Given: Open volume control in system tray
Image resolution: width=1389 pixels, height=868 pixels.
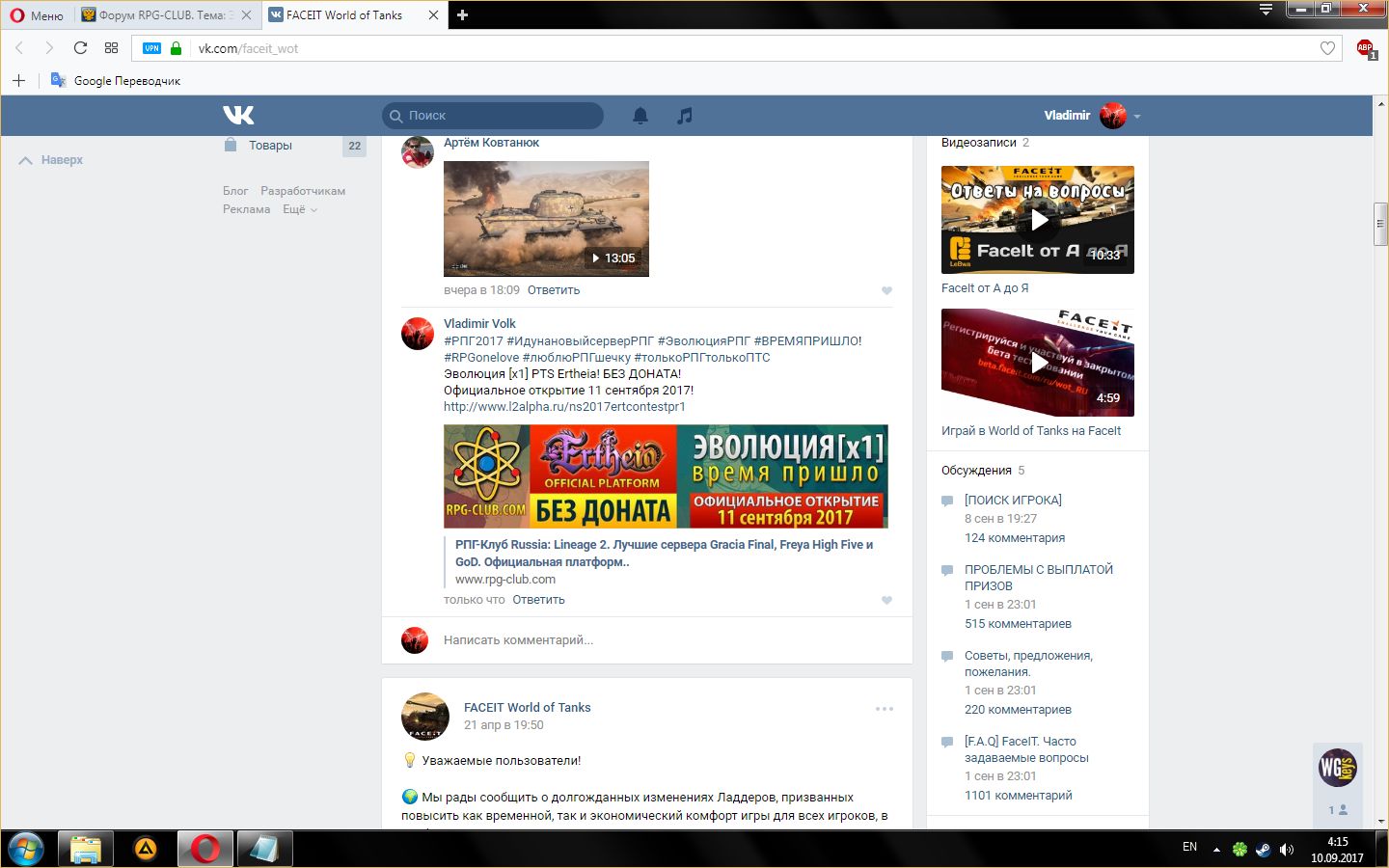Looking at the screenshot, I should pyautogui.click(x=1287, y=849).
